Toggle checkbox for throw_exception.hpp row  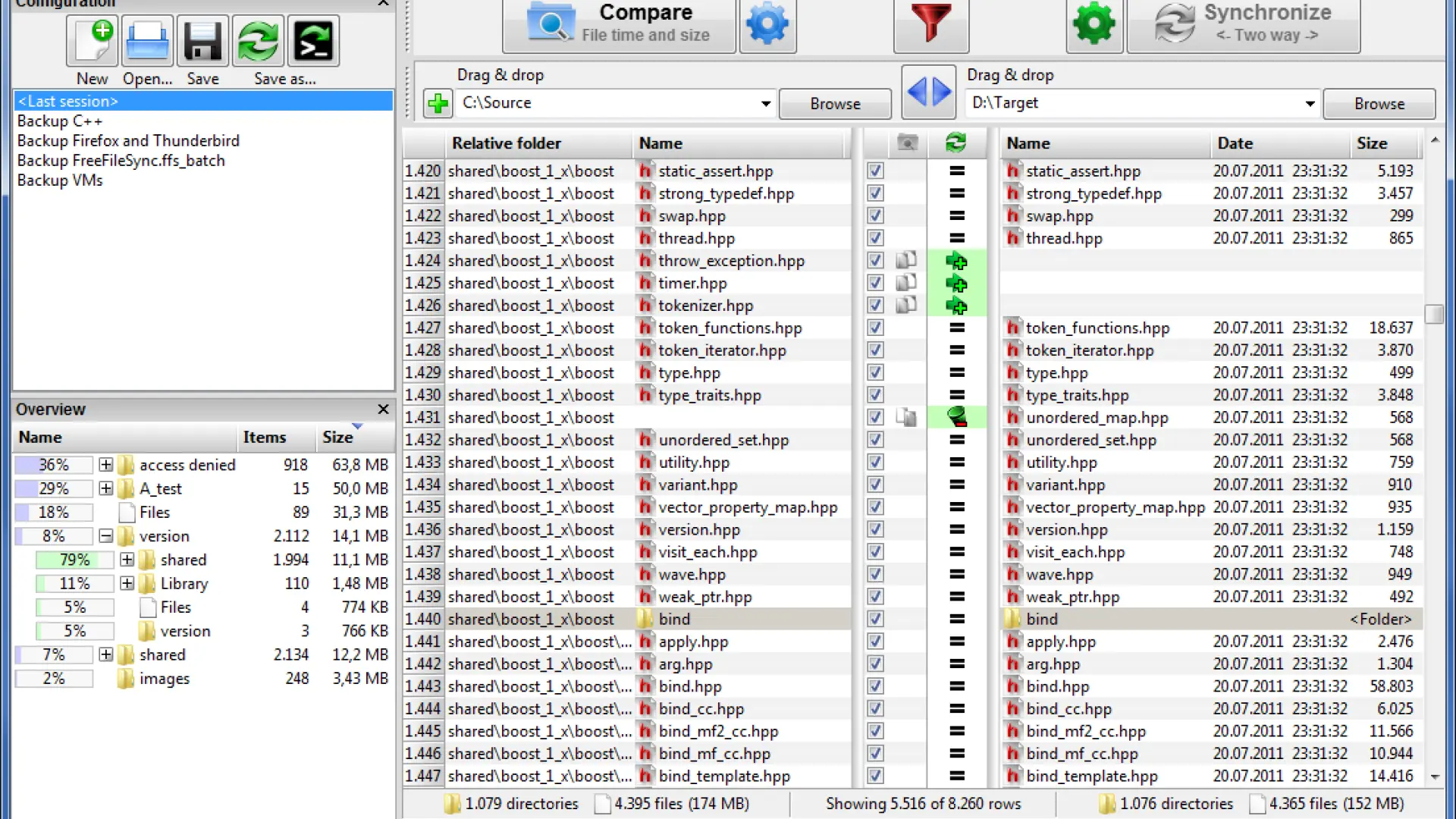[x=875, y=261]
